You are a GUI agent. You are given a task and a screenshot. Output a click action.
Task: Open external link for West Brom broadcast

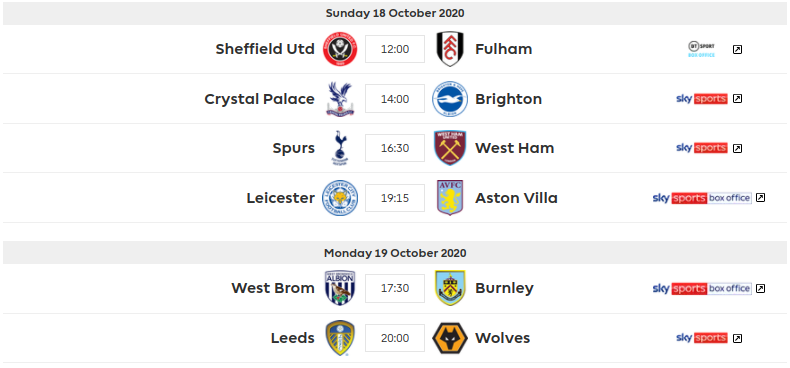760,288
